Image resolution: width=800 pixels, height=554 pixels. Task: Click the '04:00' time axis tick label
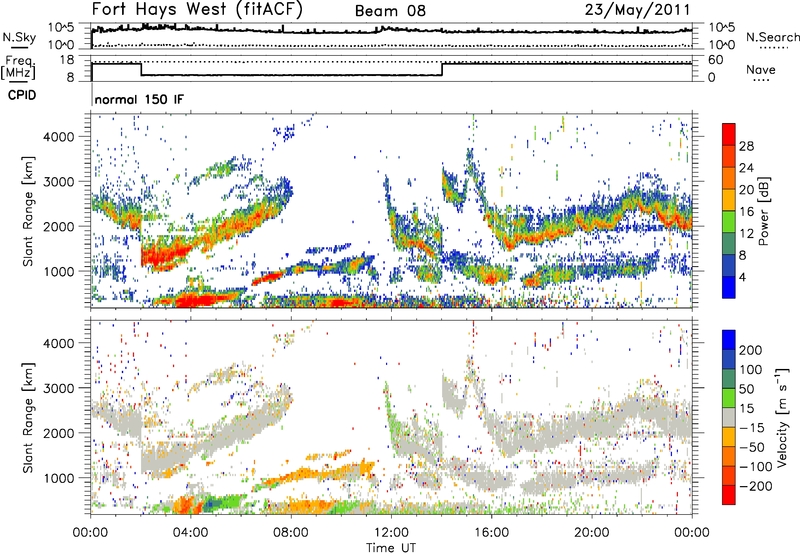coord(191,533)
